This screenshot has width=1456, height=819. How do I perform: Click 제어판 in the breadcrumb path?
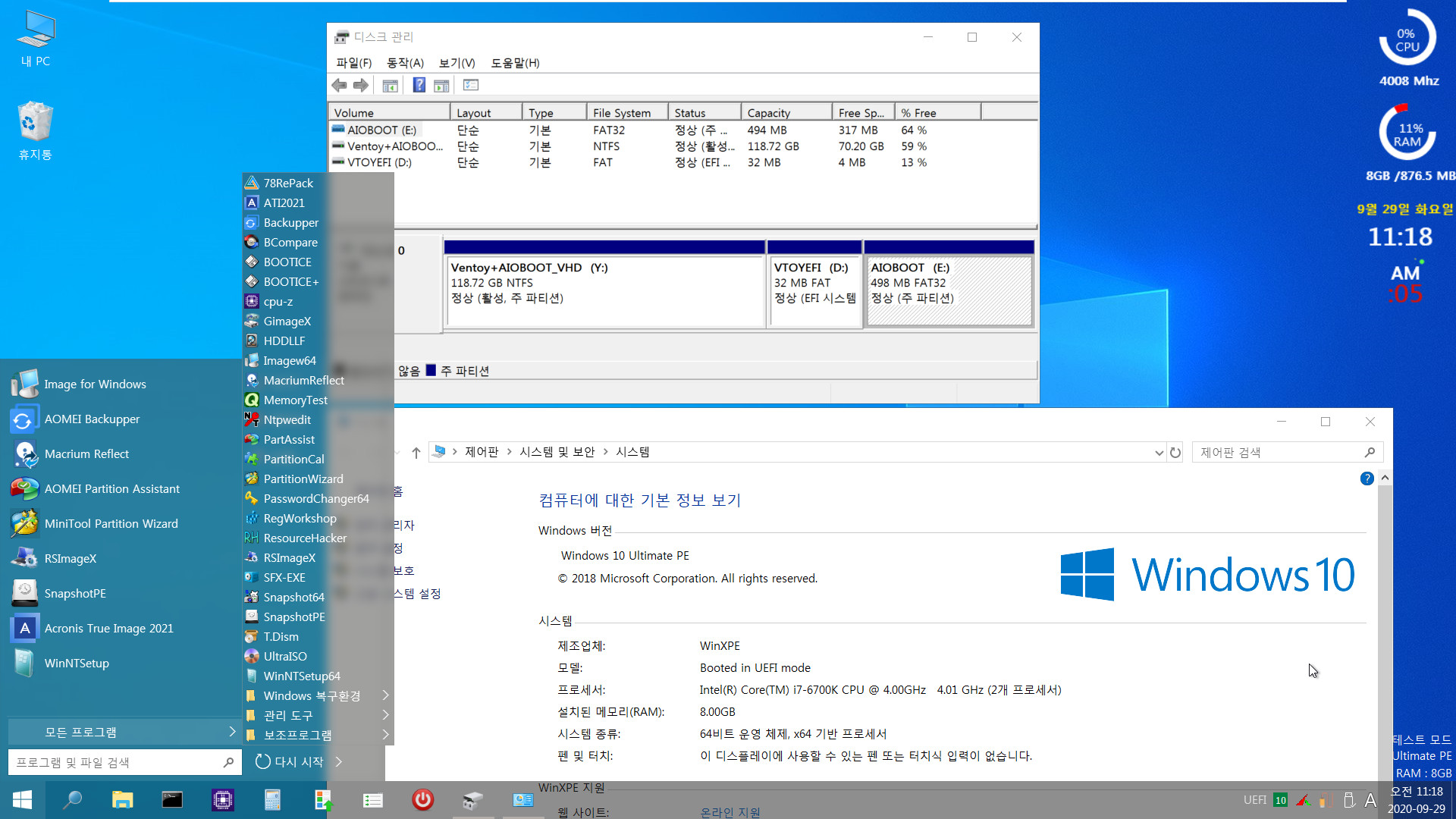(482, 452)
